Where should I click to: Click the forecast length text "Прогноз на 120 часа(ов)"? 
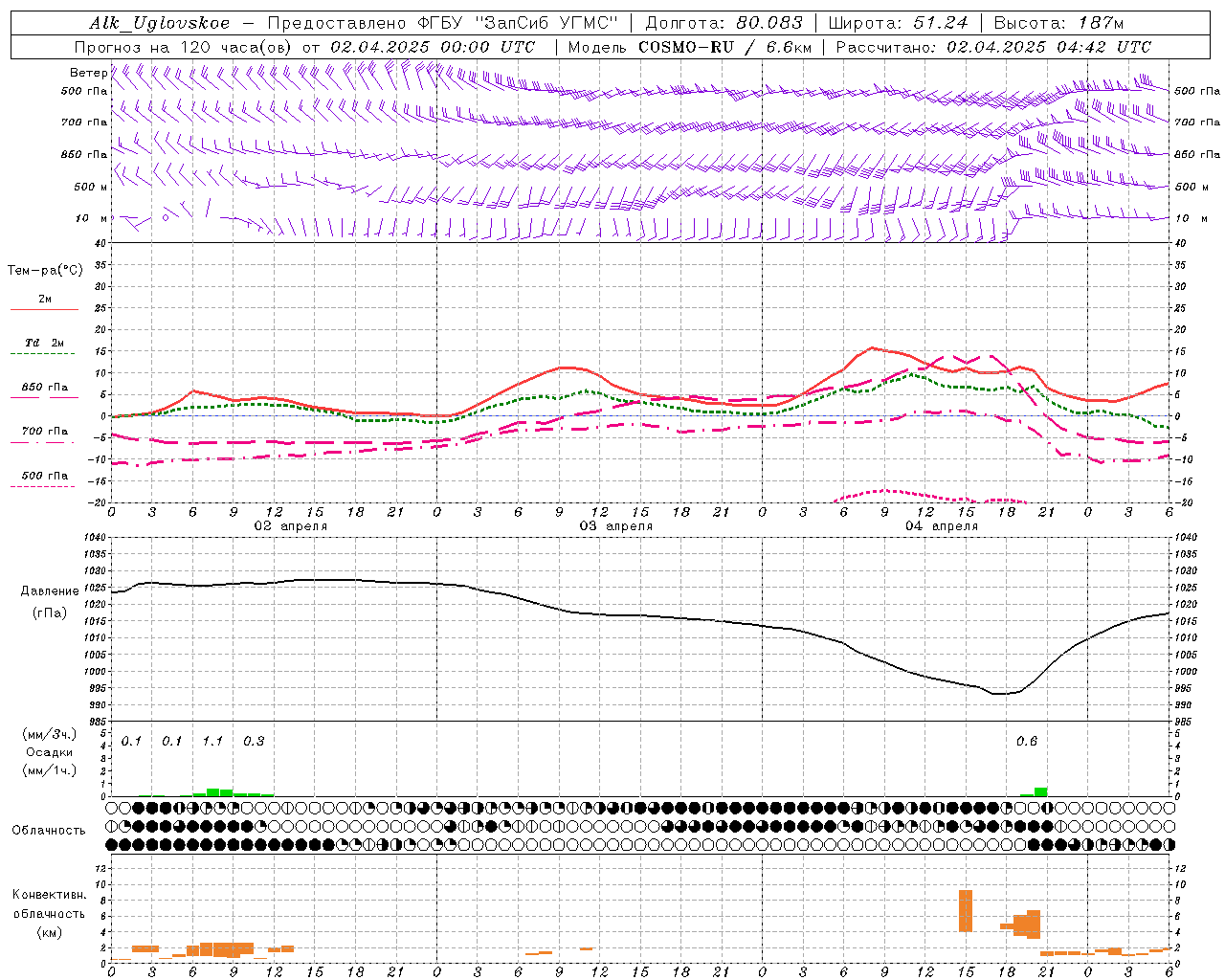tap(183, 47)
